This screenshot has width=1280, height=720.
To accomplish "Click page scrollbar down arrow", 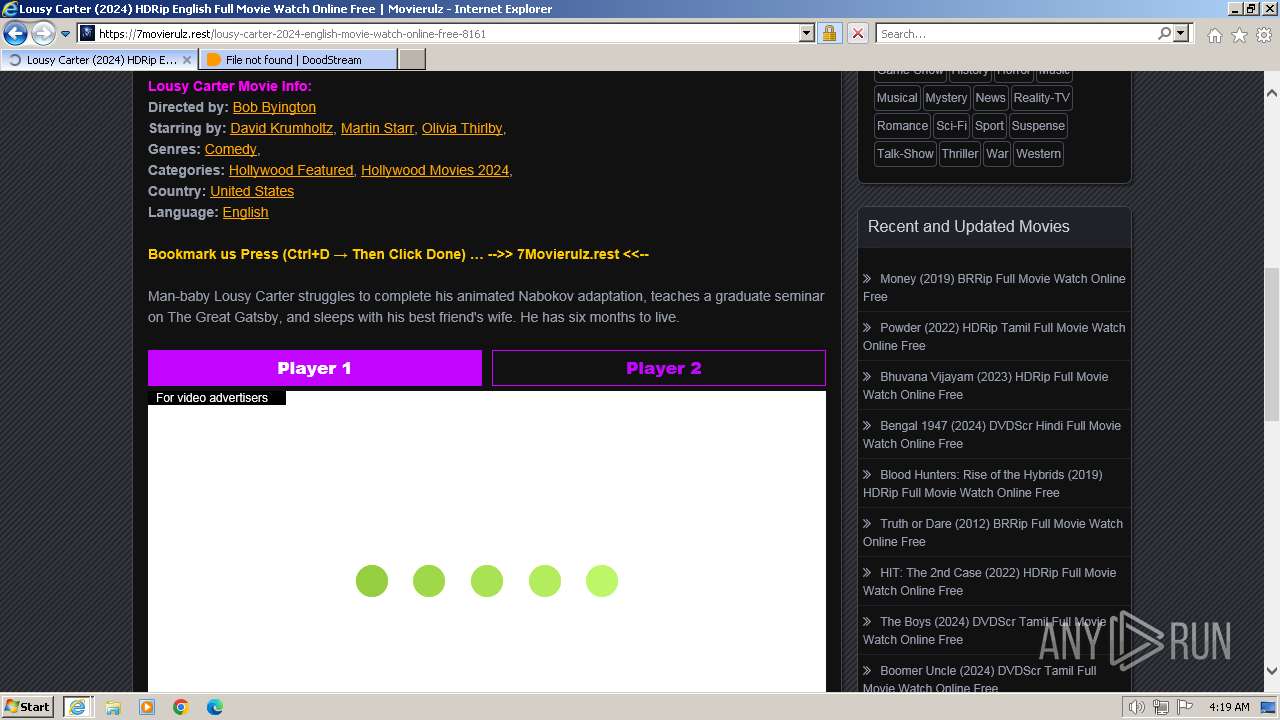I will [x=1272, y=671].
